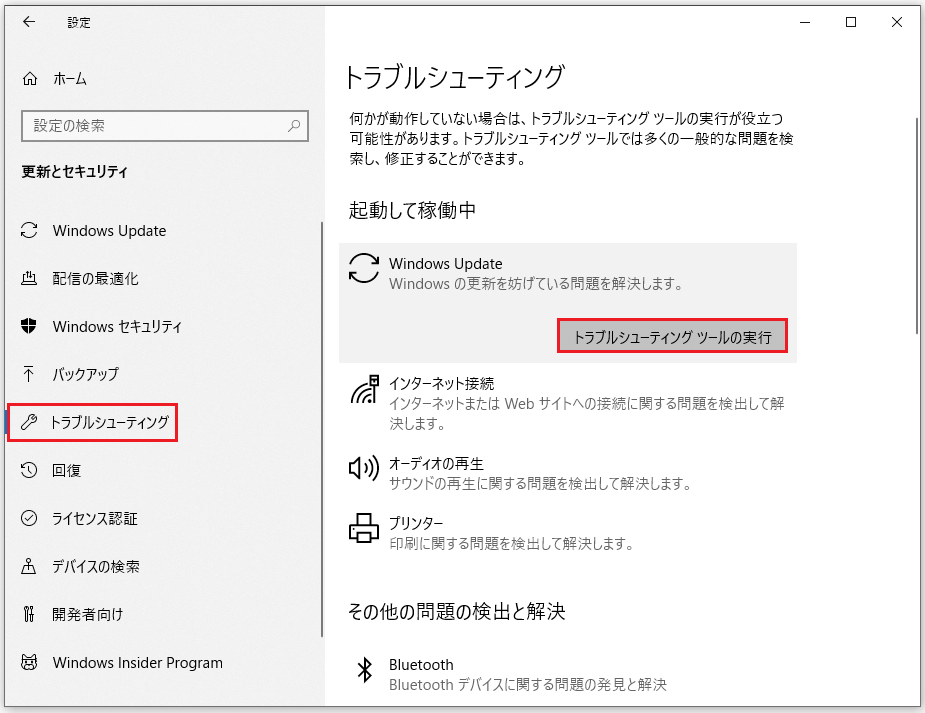Click the バックアップ upload arrow icon
Screen dimensions: 925x713
[x=30, y=374]
